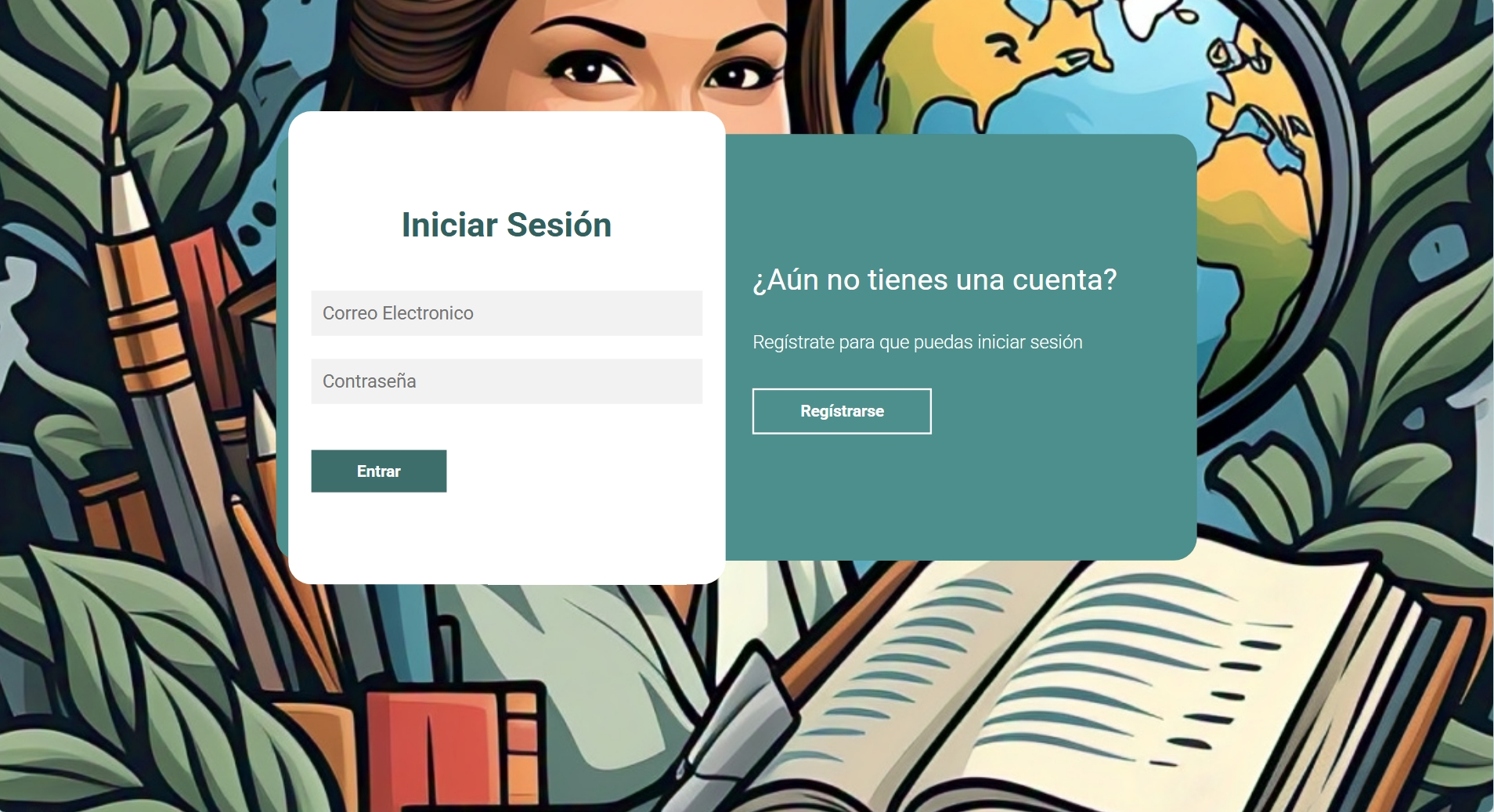Click the Correo Electronico input field
Image resolution: width=1494 pixels, height=812 pixels.
(x=506, y=312)
